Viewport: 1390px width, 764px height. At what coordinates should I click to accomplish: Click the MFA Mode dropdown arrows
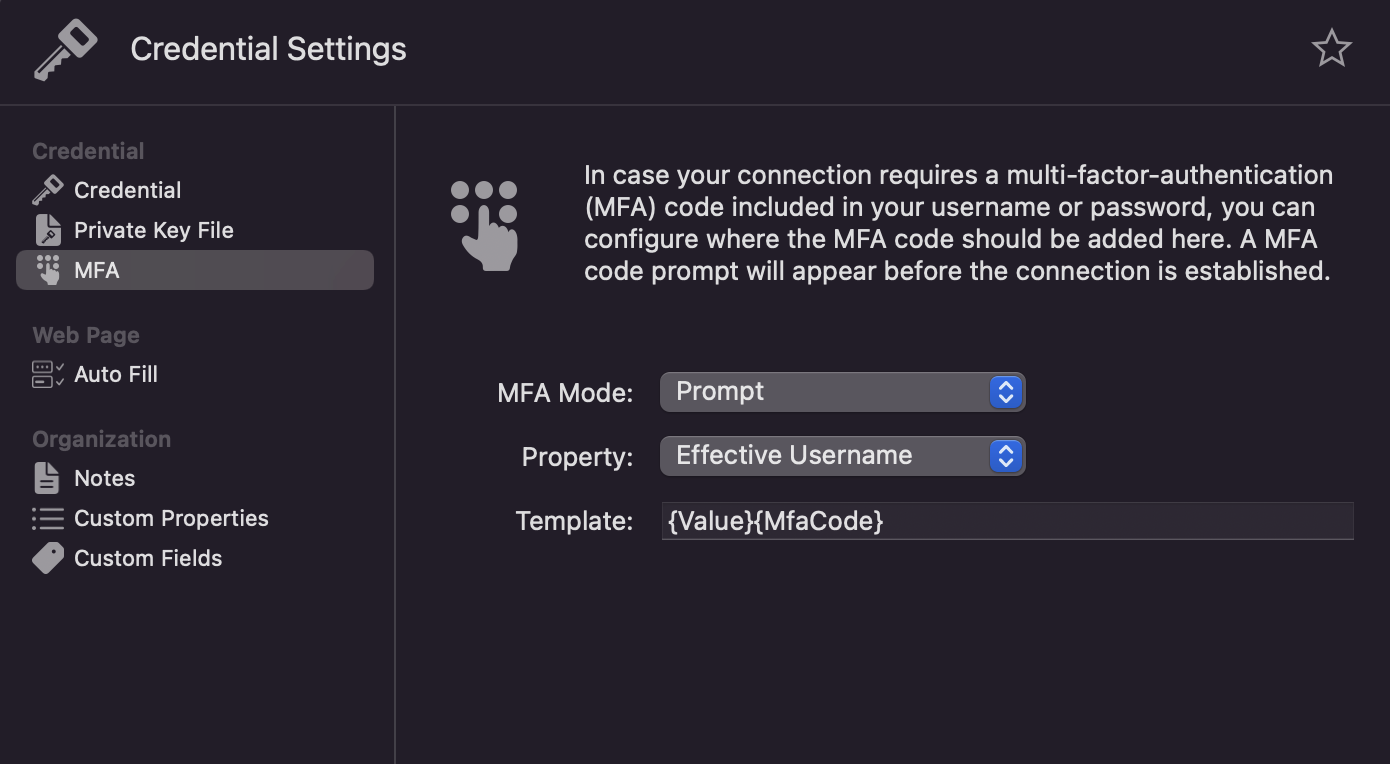pyautogui.click(x=1005, y=392)
